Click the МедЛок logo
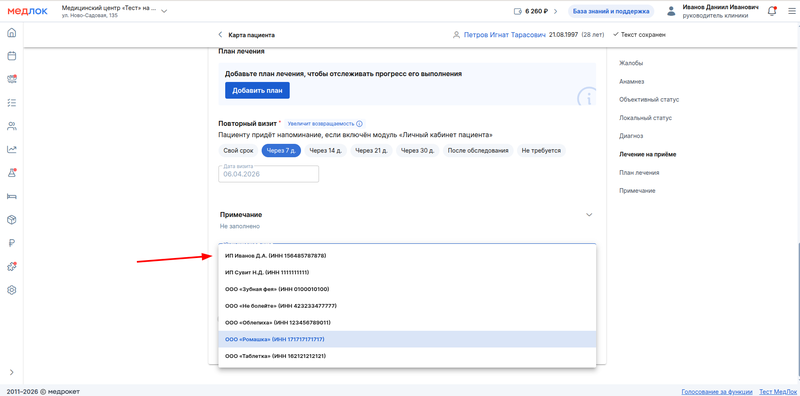Screen dimensions: 800x396 [x=28, y=11]
